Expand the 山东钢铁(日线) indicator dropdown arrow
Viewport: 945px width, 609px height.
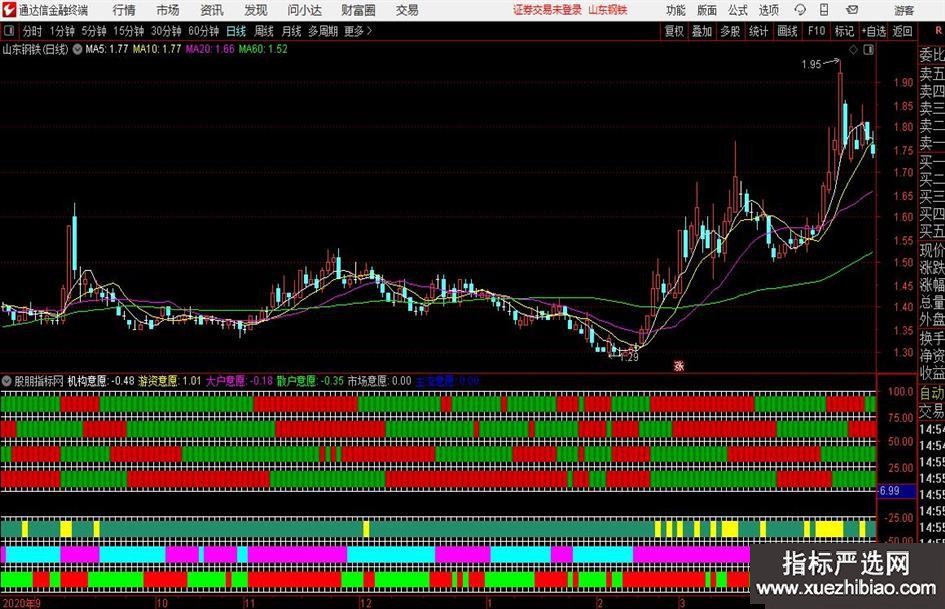77,49
